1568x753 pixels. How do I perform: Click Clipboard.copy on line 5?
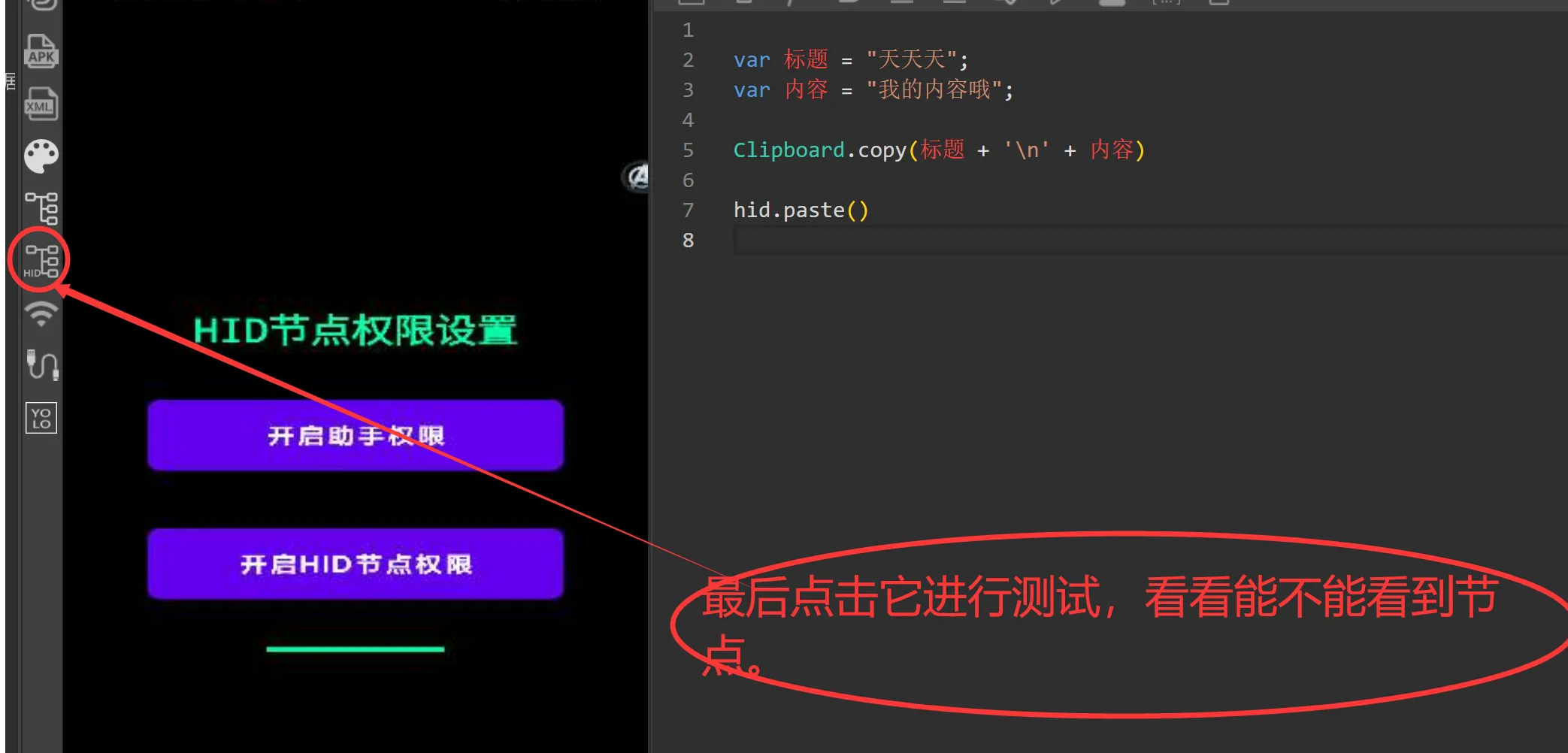coord(819,150)
